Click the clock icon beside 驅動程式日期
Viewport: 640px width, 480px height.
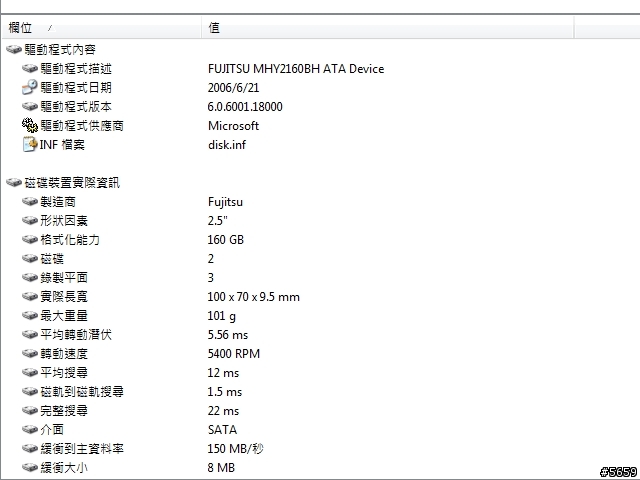pos(30,87)
